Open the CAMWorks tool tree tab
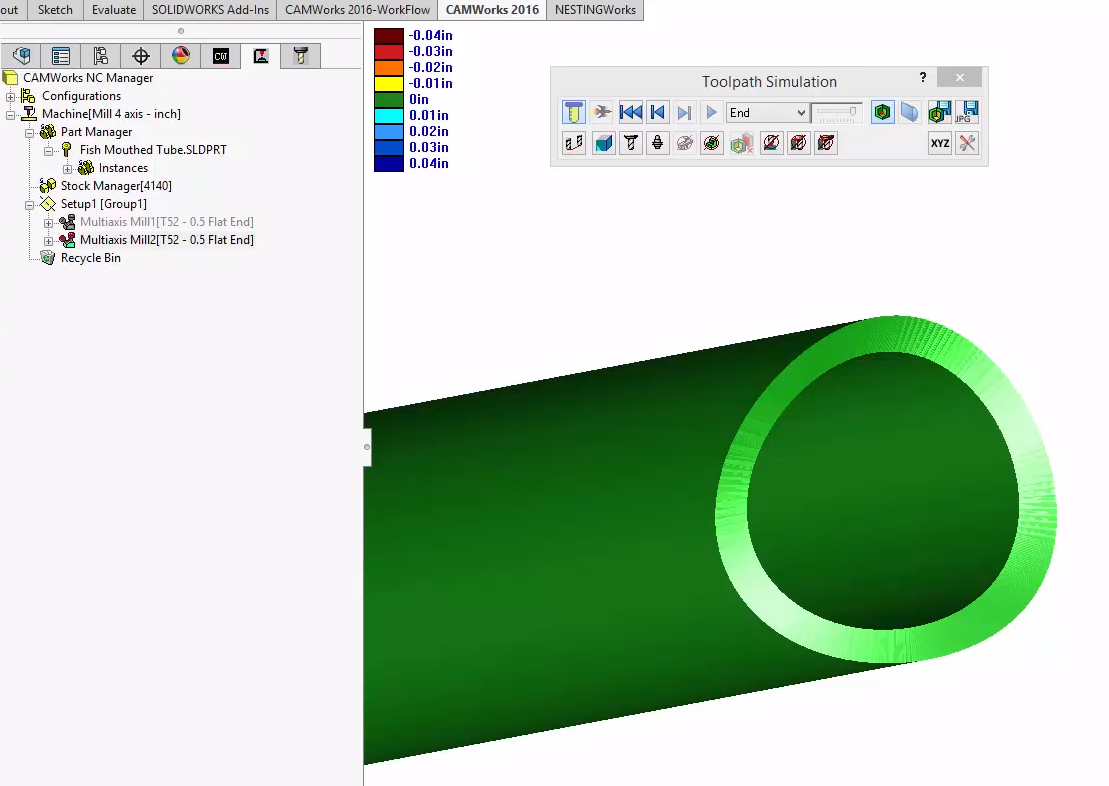The image size is (1109, 786). pos(300,56)
